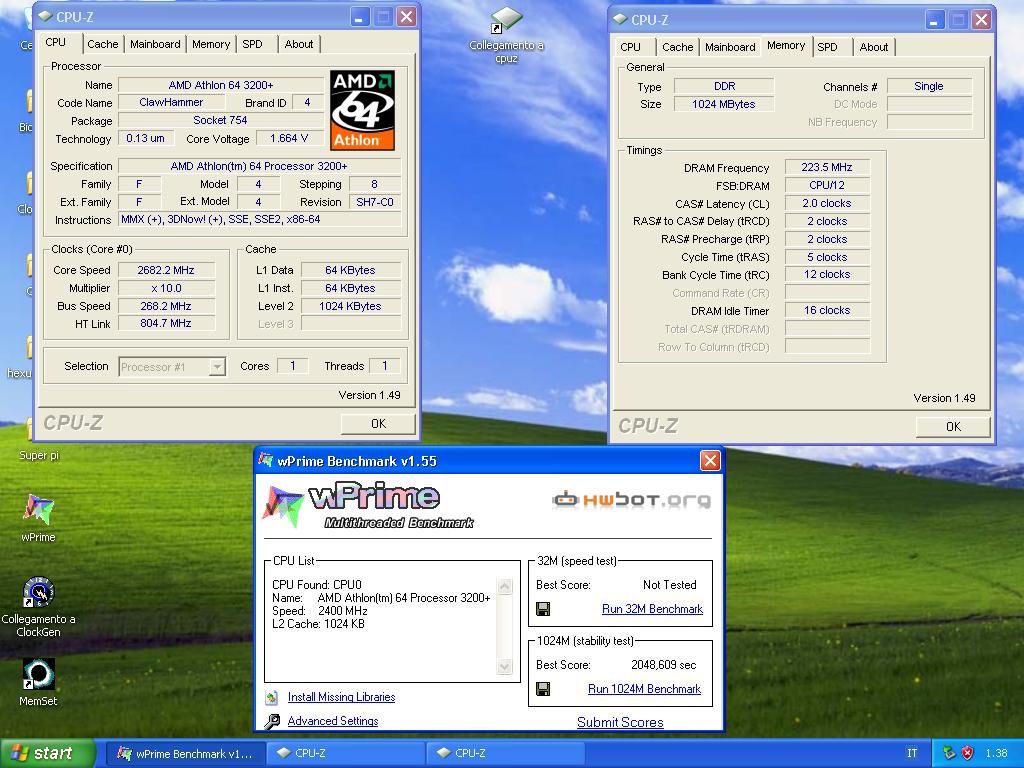Close the wPrime Benchmark window
This screenshot has width=1024, height=768.
[x=710, y=460]
